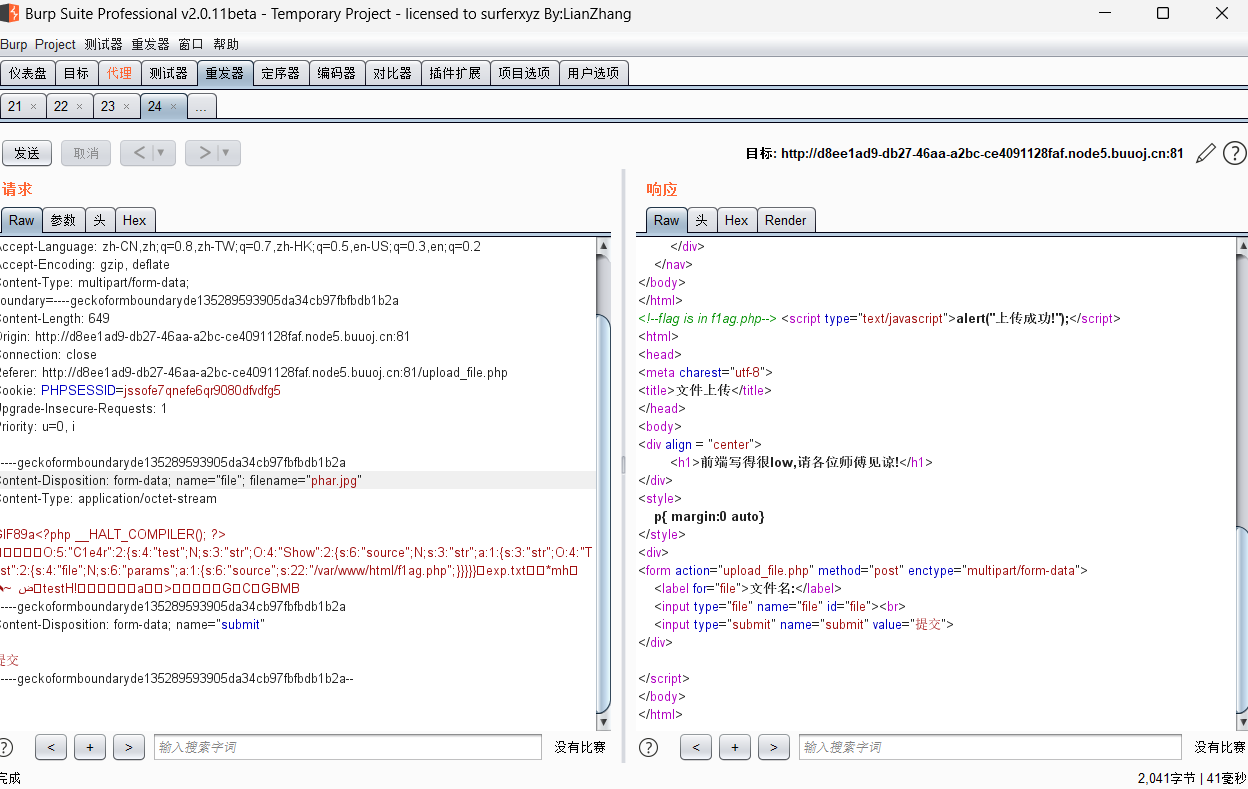This screenshot has width=1248, height=789.
Task: Click response search previous match button
Action: 696,747
